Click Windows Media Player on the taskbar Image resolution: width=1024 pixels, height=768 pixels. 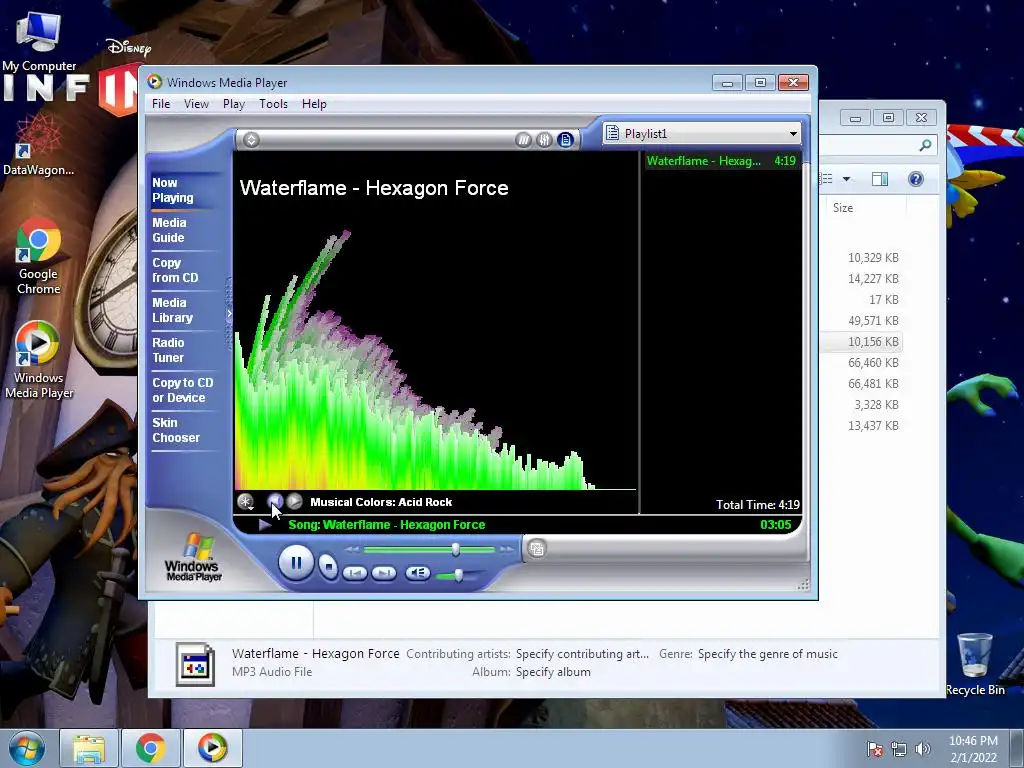[212, 748]
